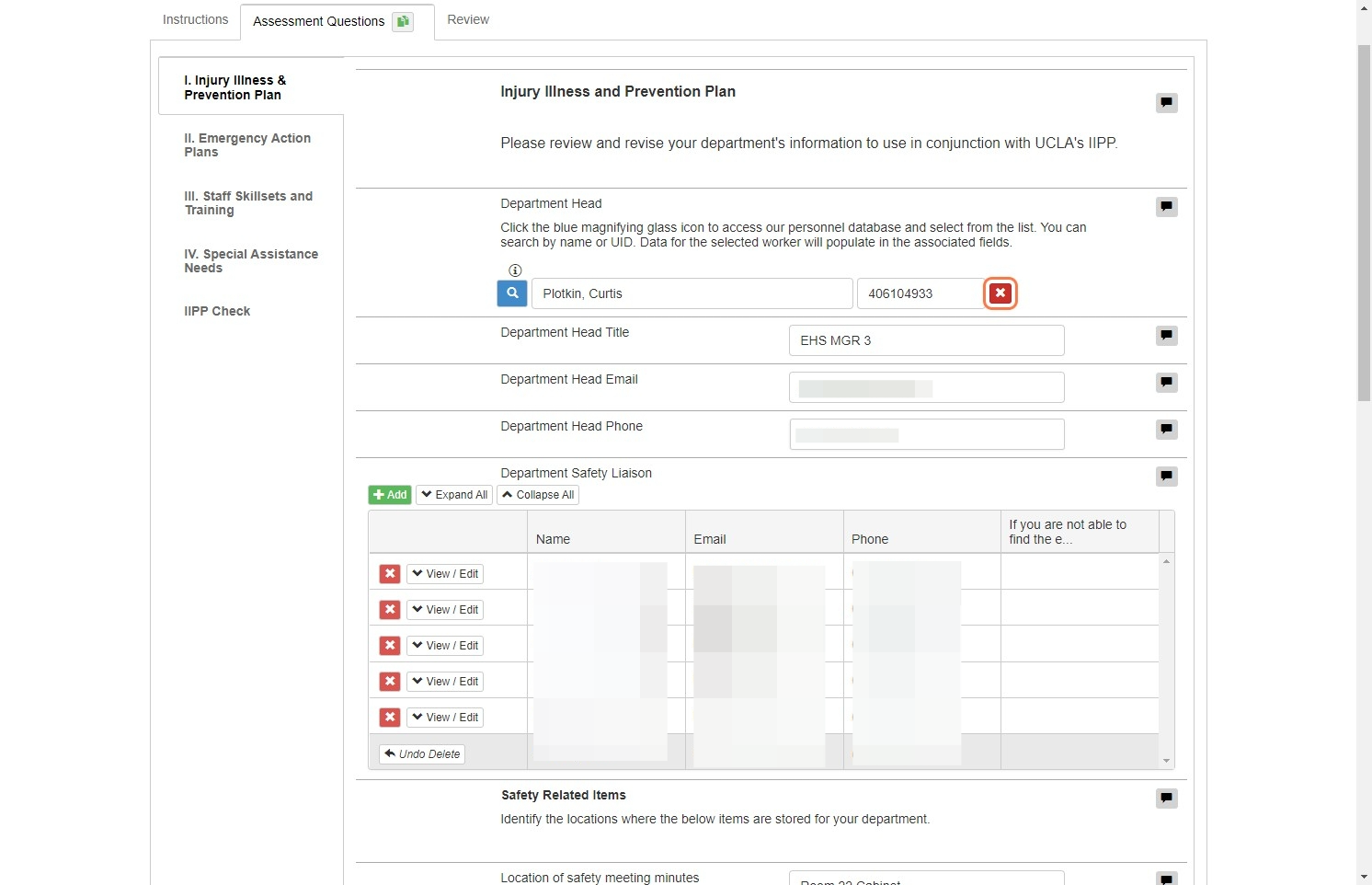Click the Department Head name field

tap(692, 293)
